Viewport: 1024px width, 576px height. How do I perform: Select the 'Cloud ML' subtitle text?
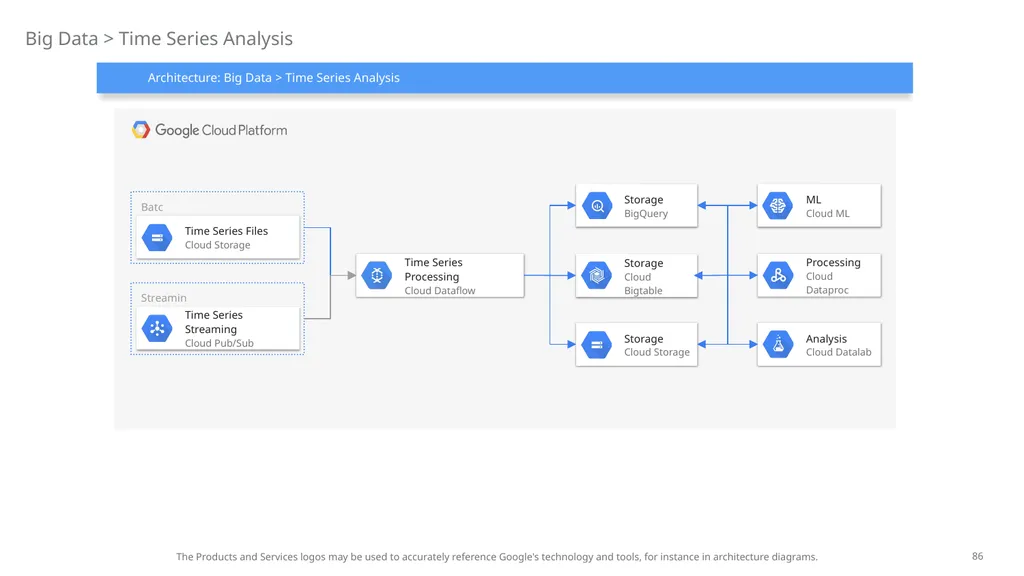(827, 214)
